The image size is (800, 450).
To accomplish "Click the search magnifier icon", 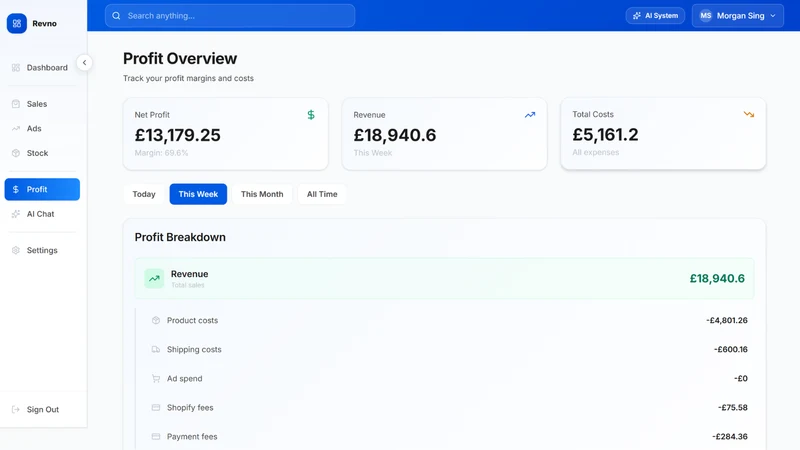I will [116, 16].
